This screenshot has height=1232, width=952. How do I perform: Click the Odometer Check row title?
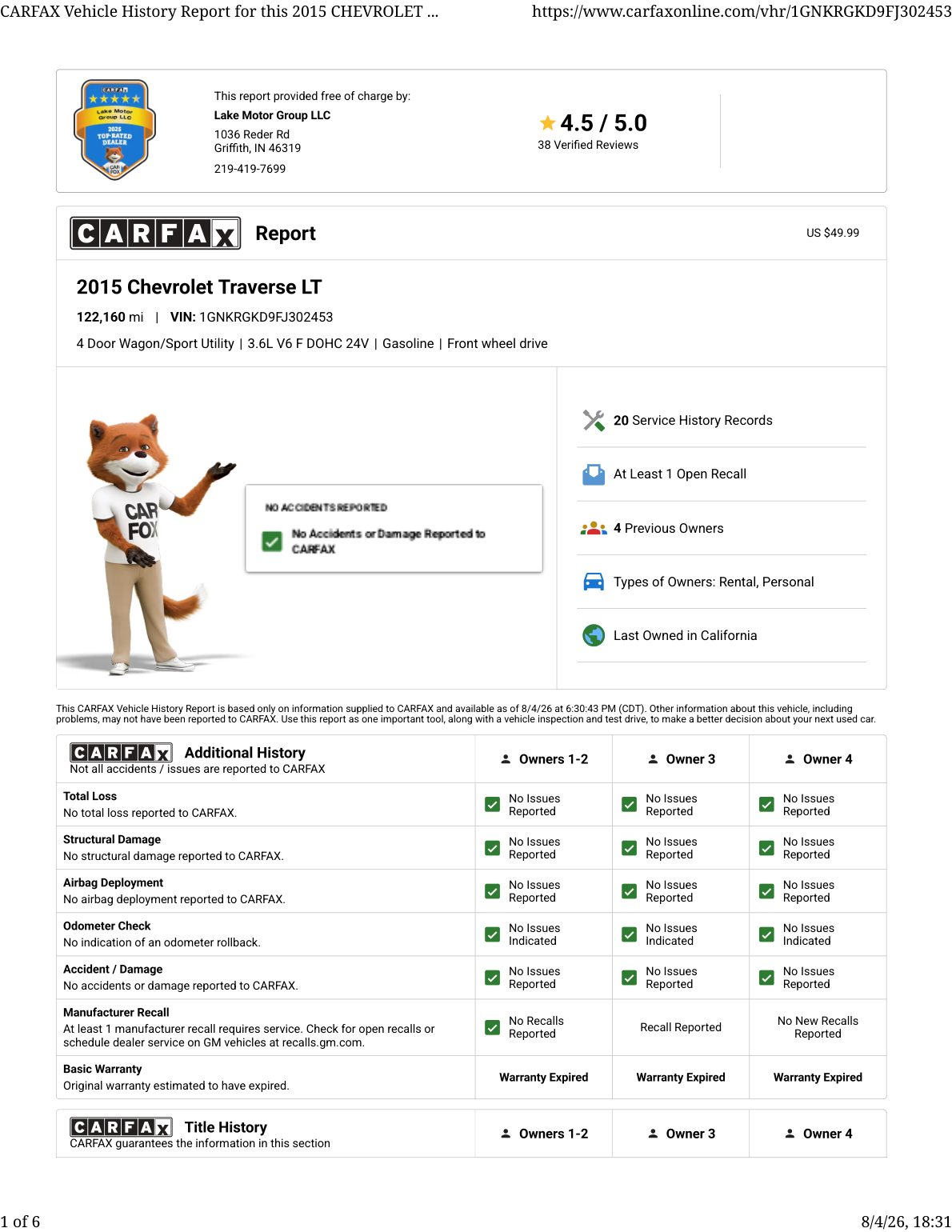tap(107, 926)
